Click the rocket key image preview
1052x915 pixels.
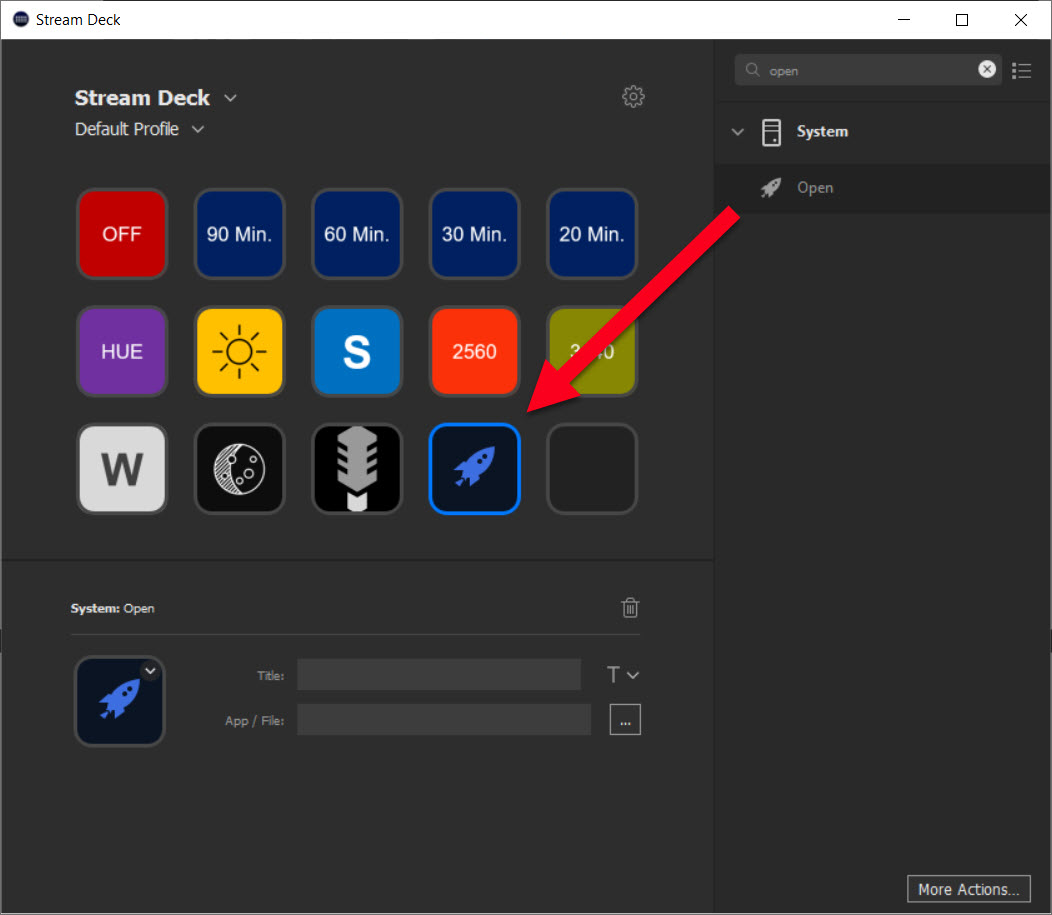click(119, 701)
